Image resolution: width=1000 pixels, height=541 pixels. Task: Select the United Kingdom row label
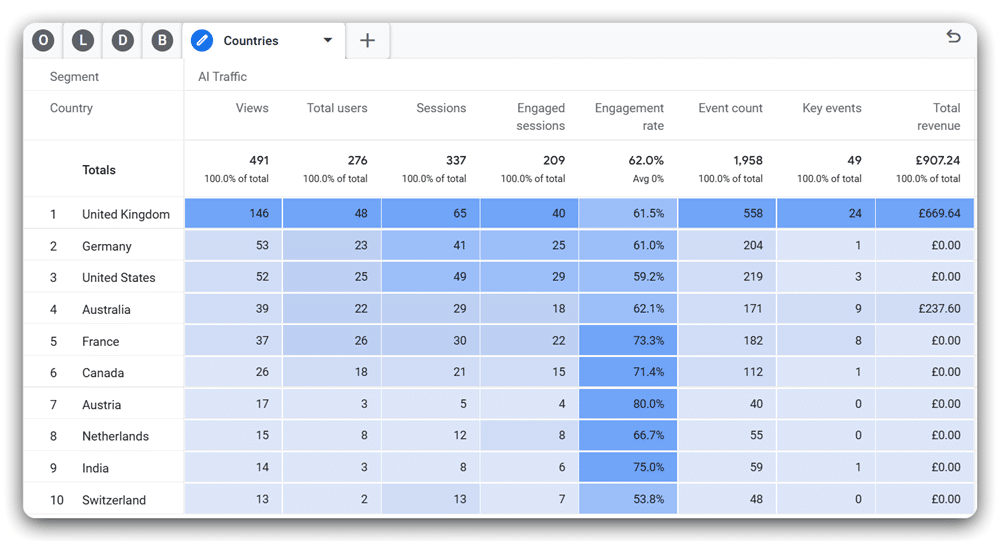(x=126, y=214)
